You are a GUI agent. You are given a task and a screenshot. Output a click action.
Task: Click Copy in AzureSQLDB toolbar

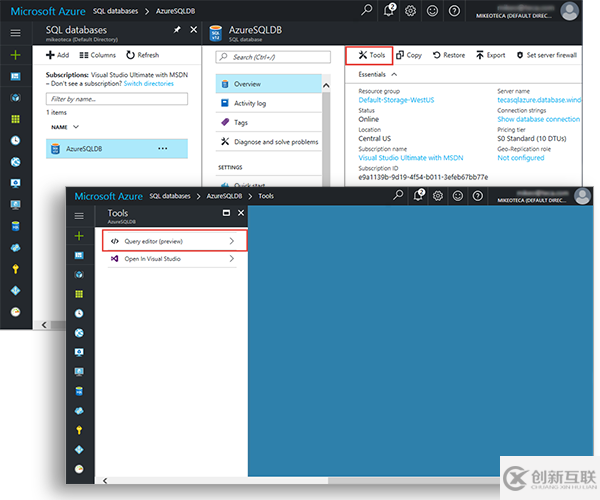[x=409, y=55]
